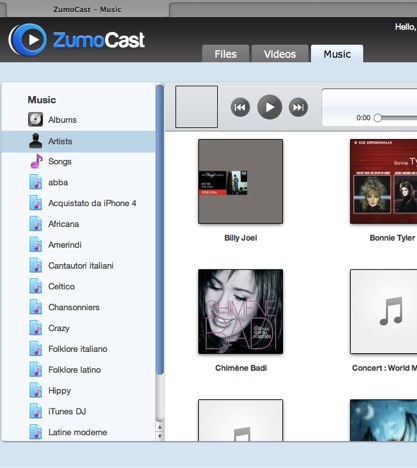Skip to the next track
The width and height of the screenshot is (417, 468).
(x=298, y=107)
